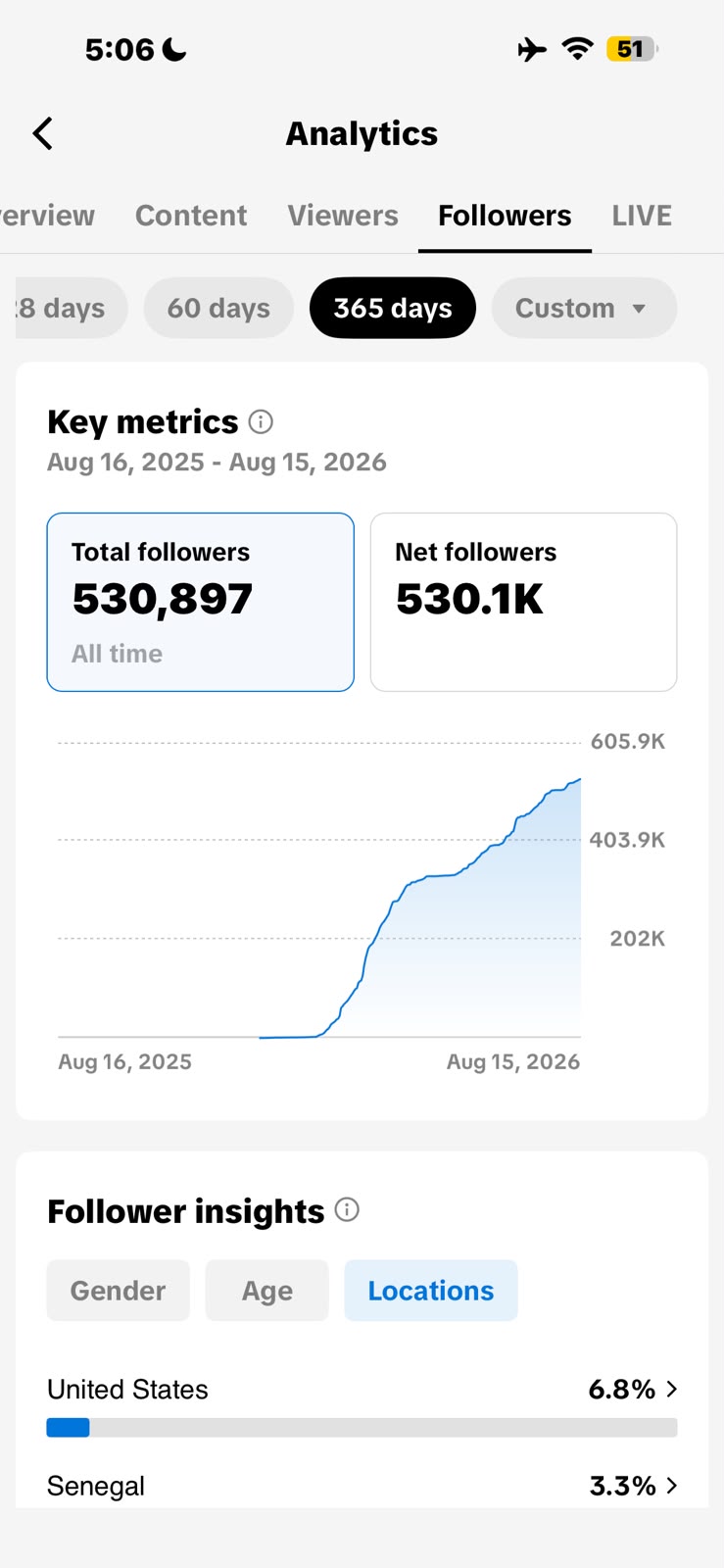Open the LIVE tab
This screenshot has height=1568, width=724.
click(x=642, y=216)
